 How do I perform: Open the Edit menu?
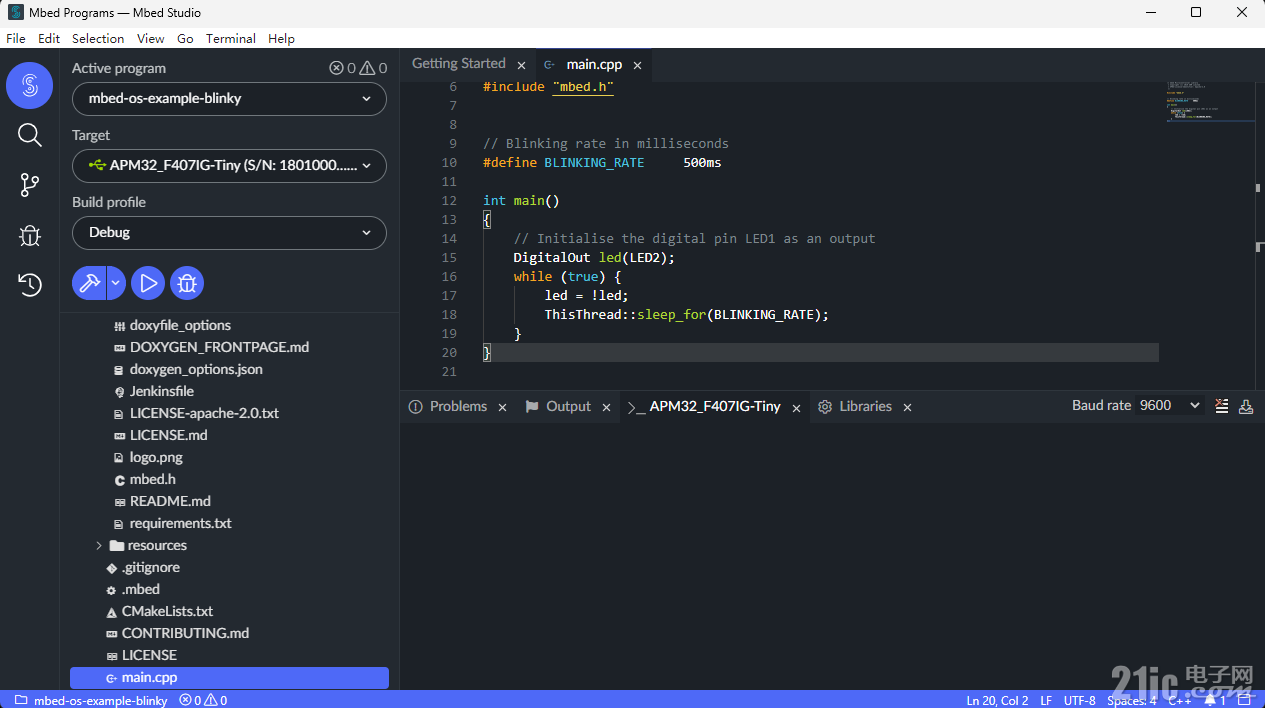tap(49, 38)
